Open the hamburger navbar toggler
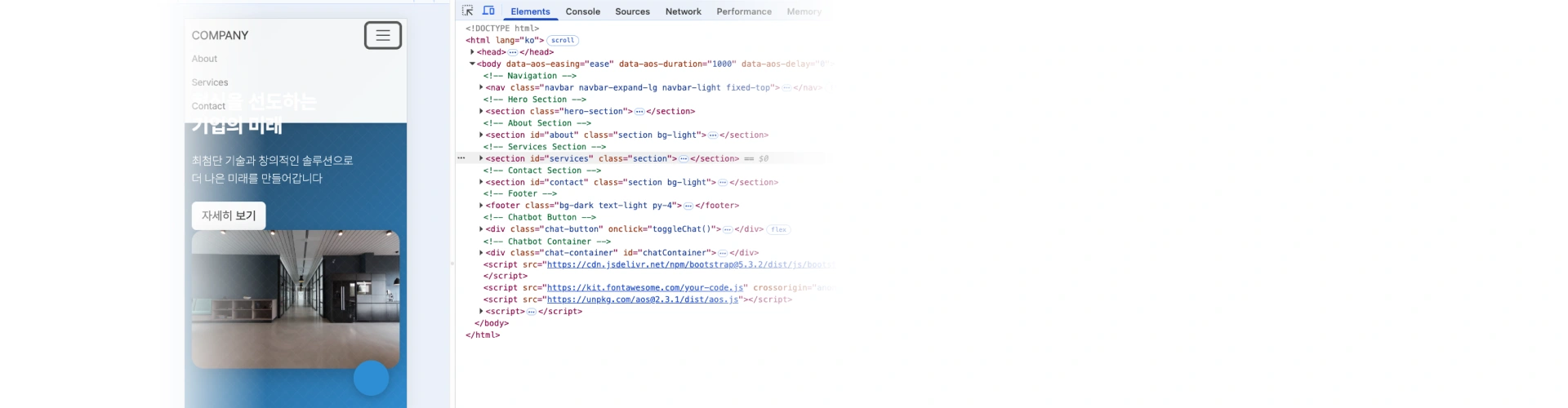 (x=383, y=35)
